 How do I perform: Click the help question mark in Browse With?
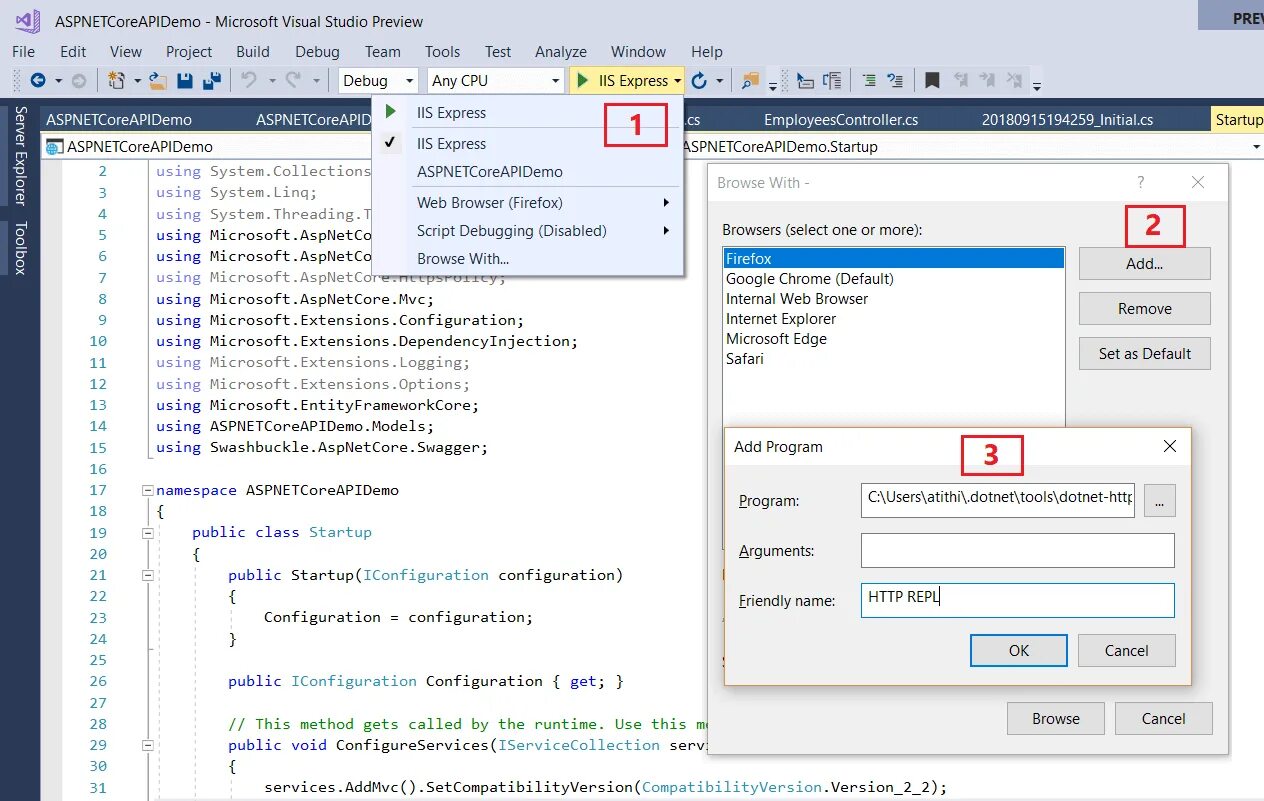(1141, 182)
